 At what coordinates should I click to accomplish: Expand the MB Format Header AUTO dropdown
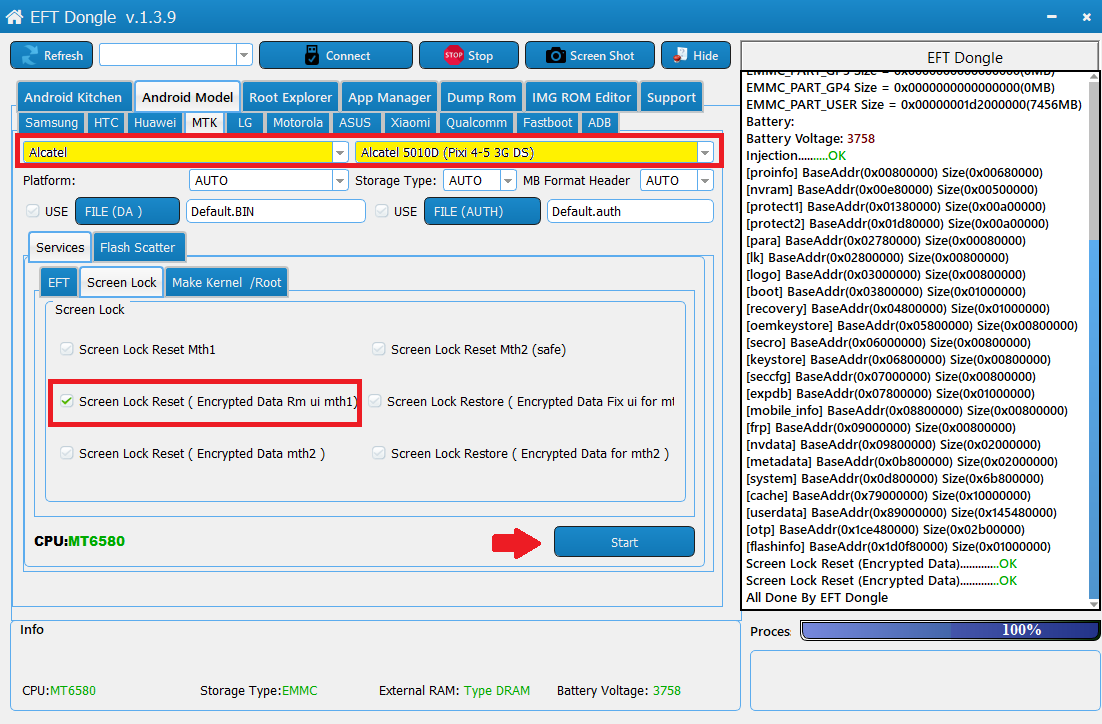[x=705, y=181]
